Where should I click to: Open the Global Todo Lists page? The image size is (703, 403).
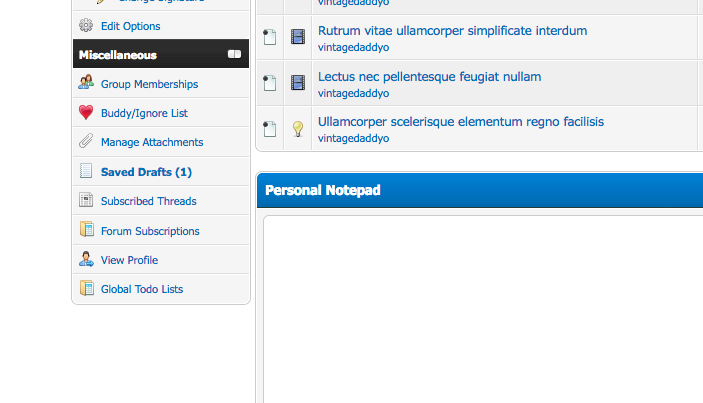click(142, 289)
